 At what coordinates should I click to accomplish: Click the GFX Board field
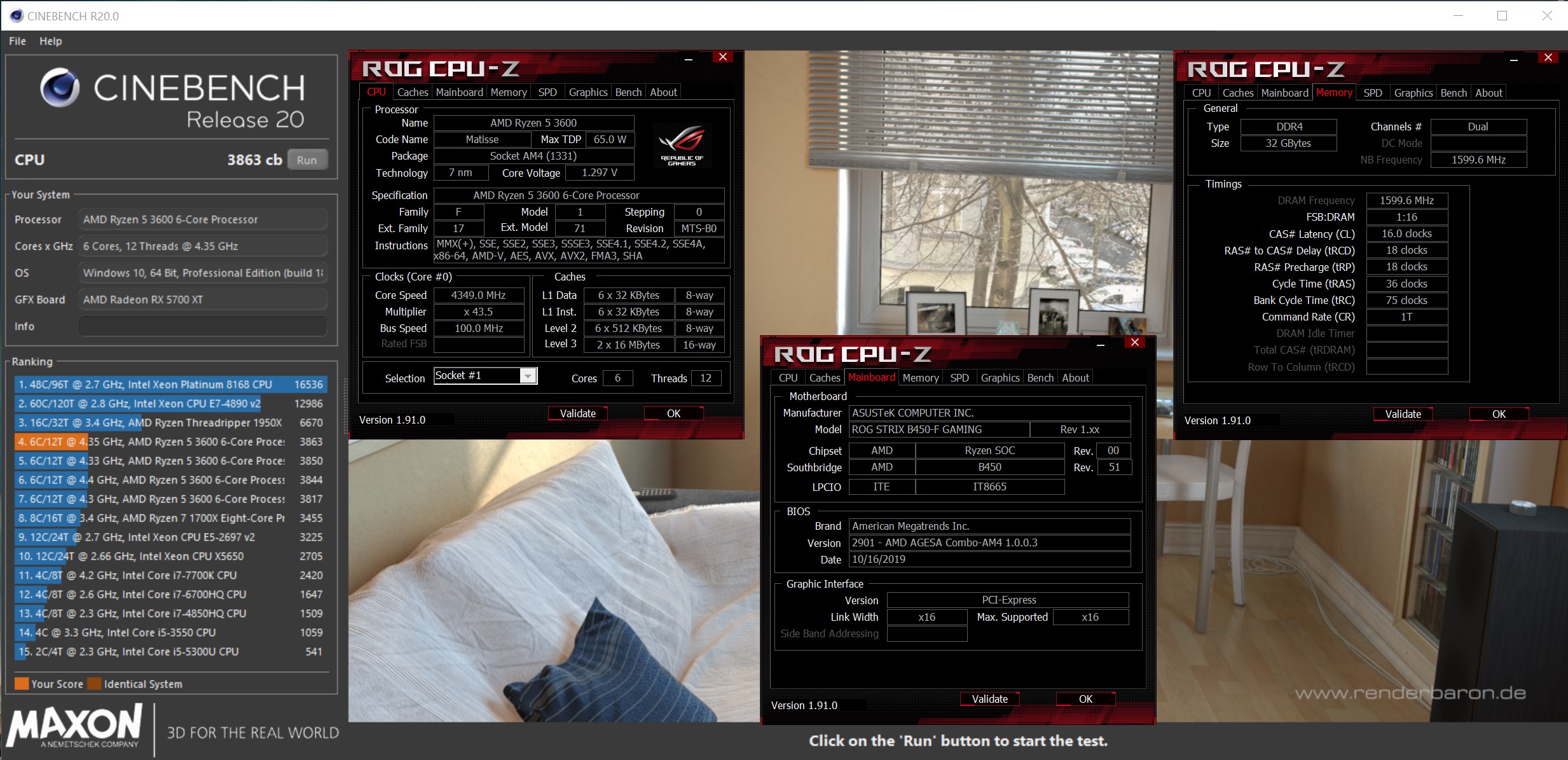[203, 300]
